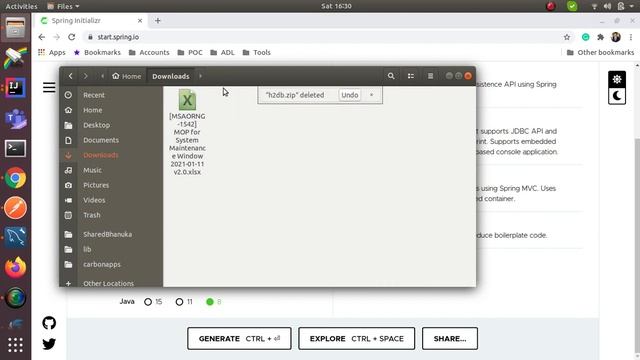
Task: Launch IntelliJ IDEA from dock
Action: point(16,88)
